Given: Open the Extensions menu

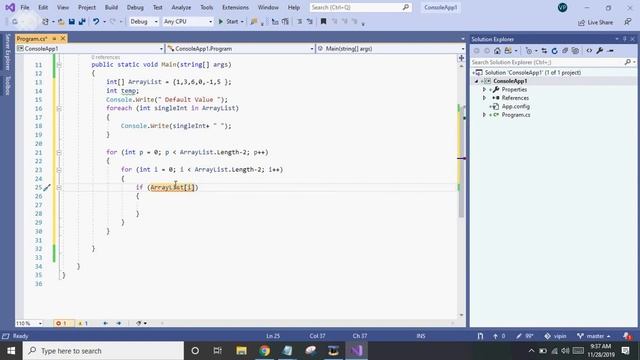Looking at the screenshot, I should [236, 7].
